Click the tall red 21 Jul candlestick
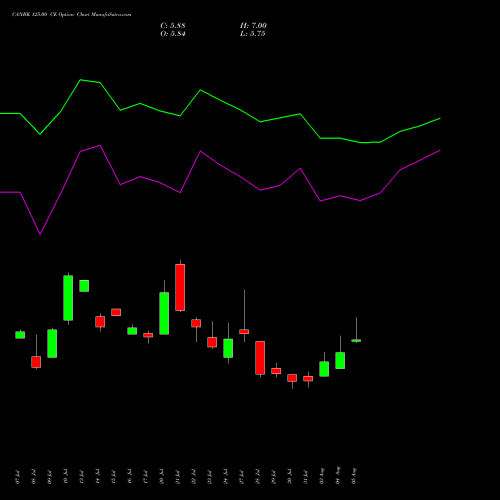 [x=180, y=287]
